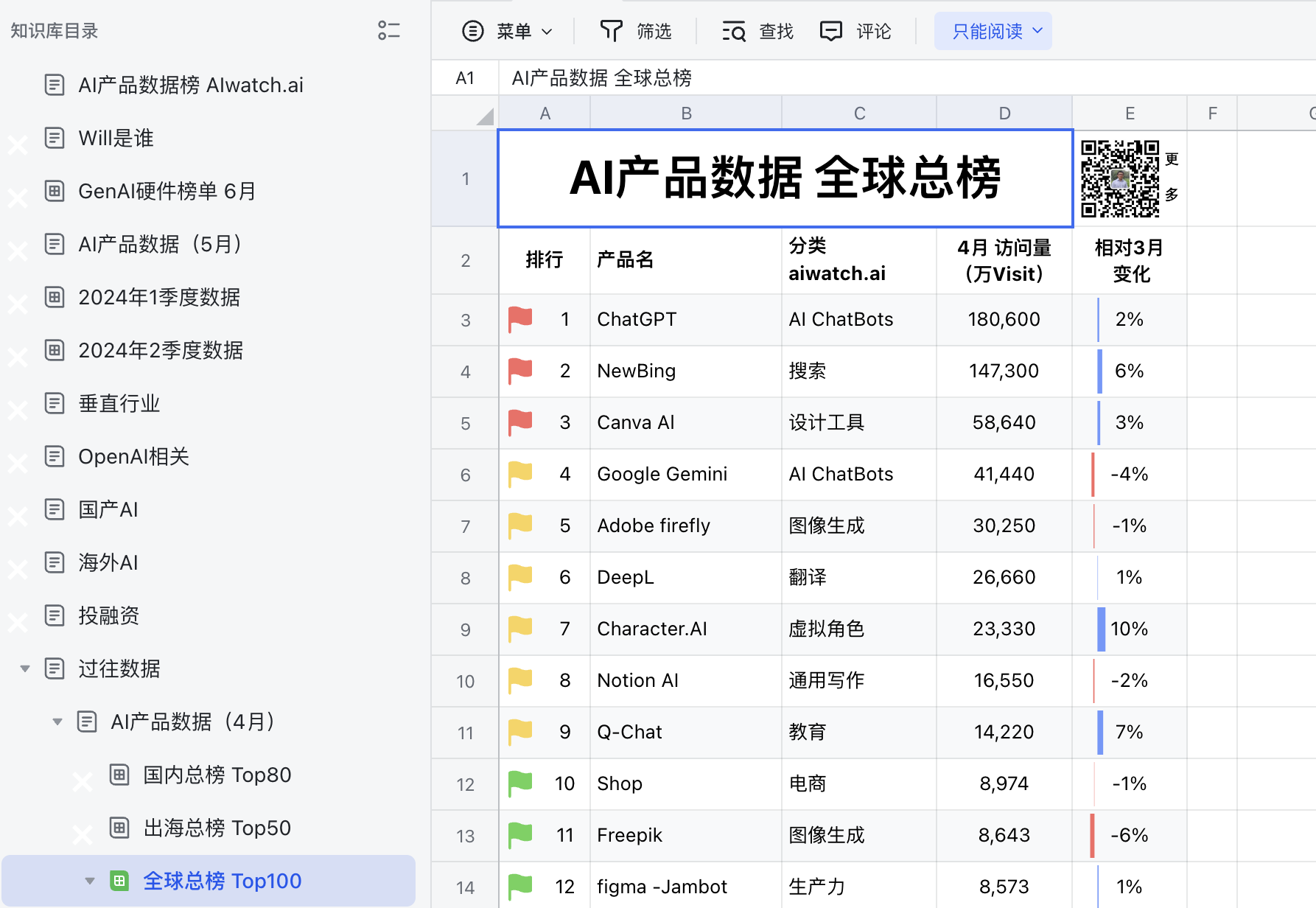Click the 筛选 toolbar label
This screenshot has width=1316, height=908.
(654, 31)
